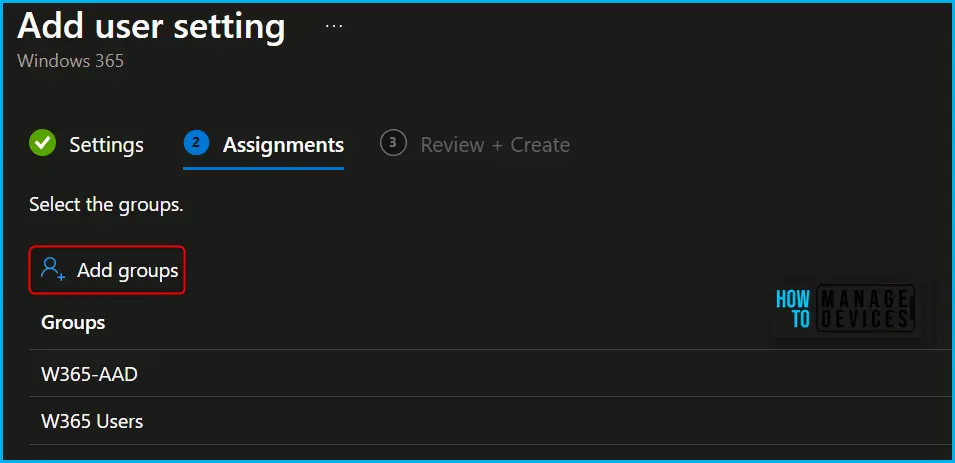Click the MANAGE DEVICES boxed watermark text
This screenshot has height=463, width=955.
pyautogui.click(x=865, y=309)
